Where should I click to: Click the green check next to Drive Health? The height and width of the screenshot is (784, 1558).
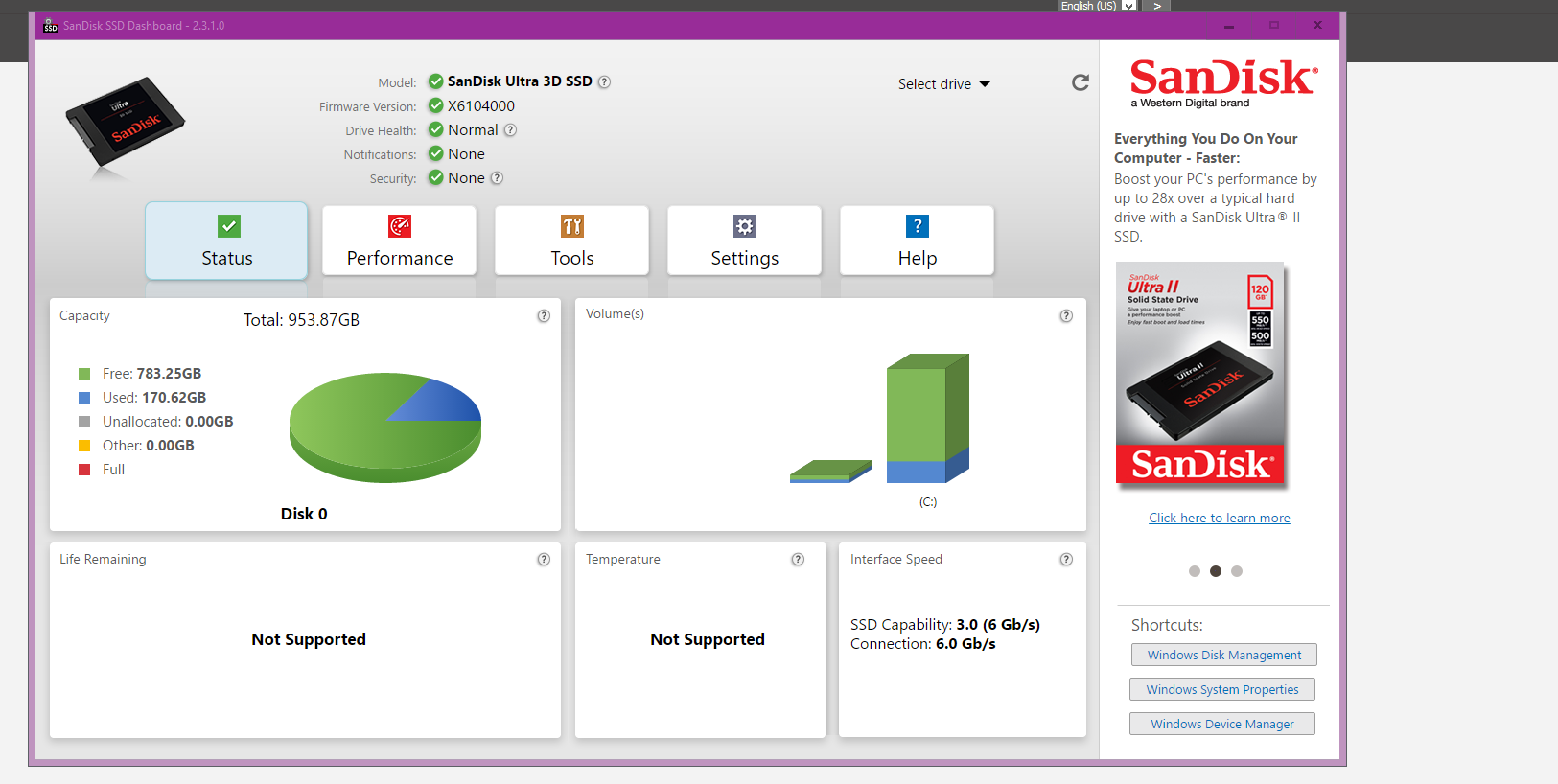tap(435, 129)
